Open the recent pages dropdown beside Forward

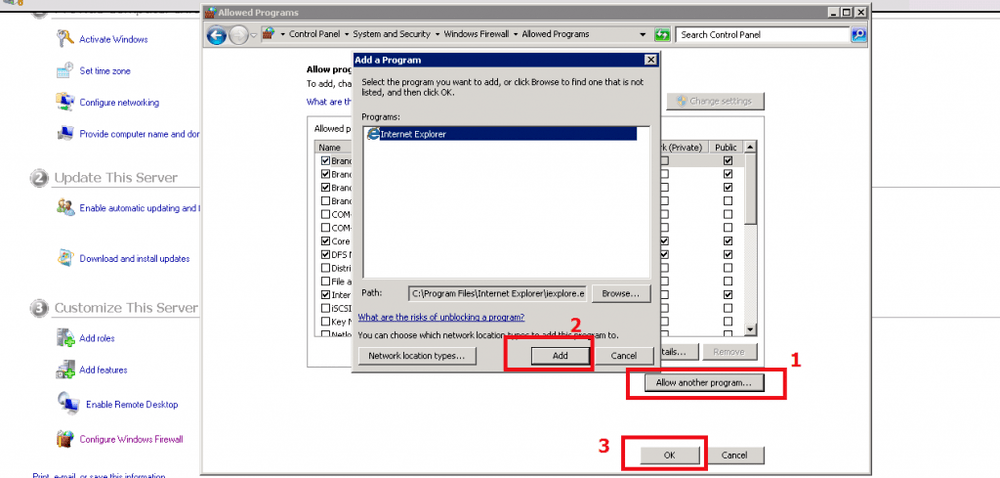[x=254, y=35]
